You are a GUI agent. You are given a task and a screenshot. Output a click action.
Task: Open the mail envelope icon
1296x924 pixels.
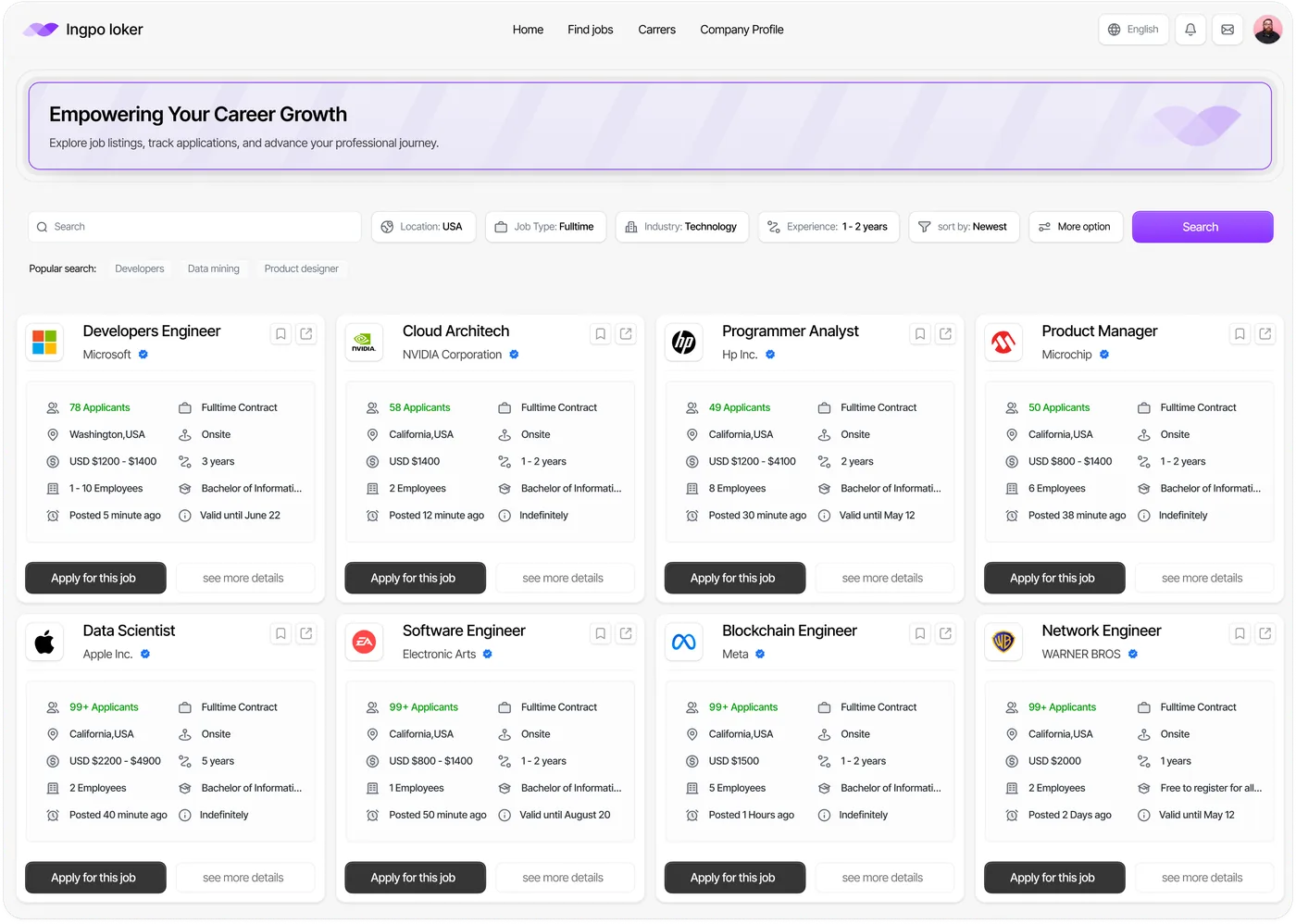(x=1227, y=30)
